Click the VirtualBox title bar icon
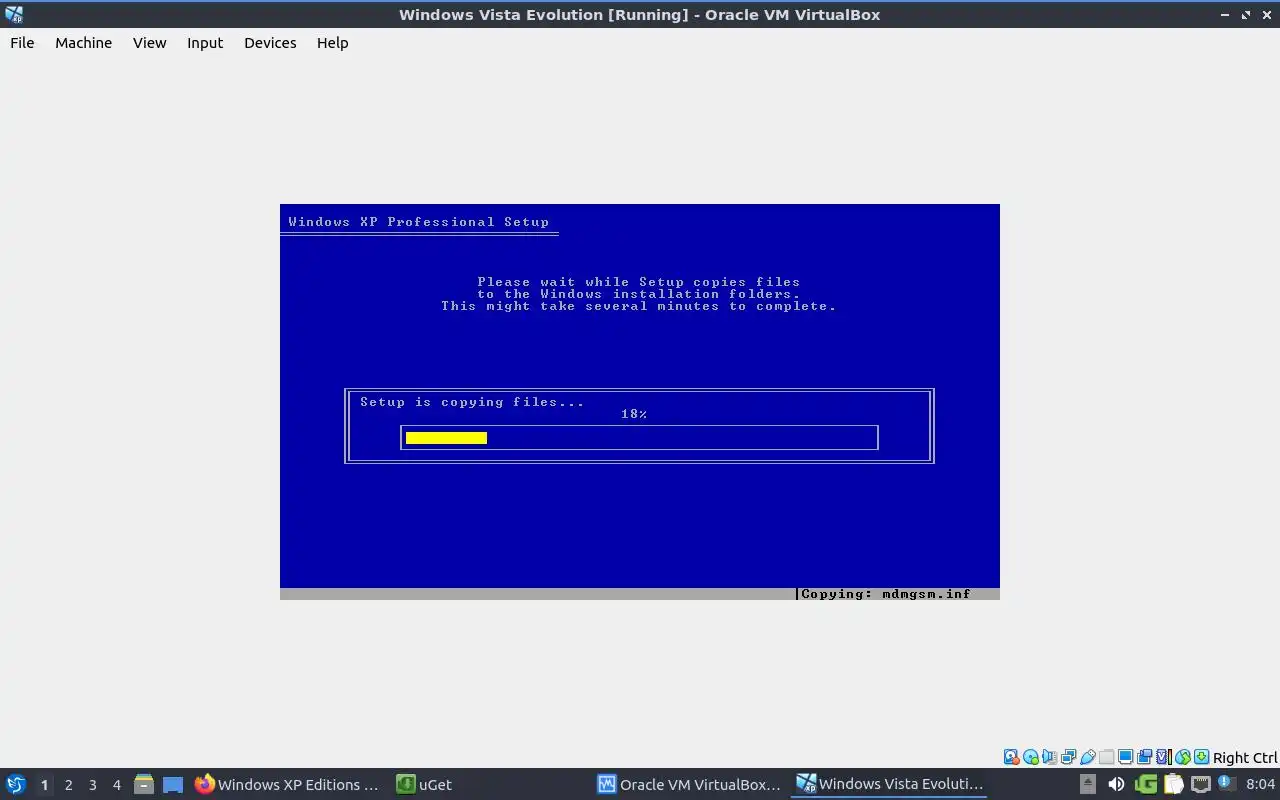This screenshot has height=800, width=1280. [14, 14]
